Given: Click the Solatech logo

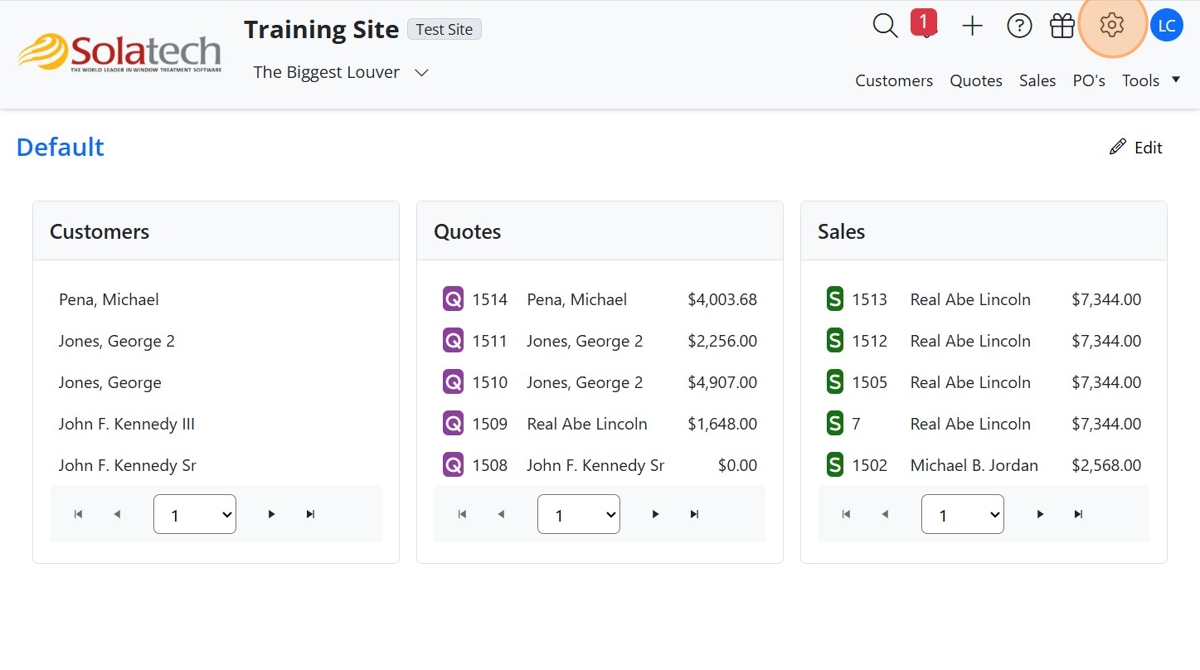Looking at the screenshot, I should (120, 52).
